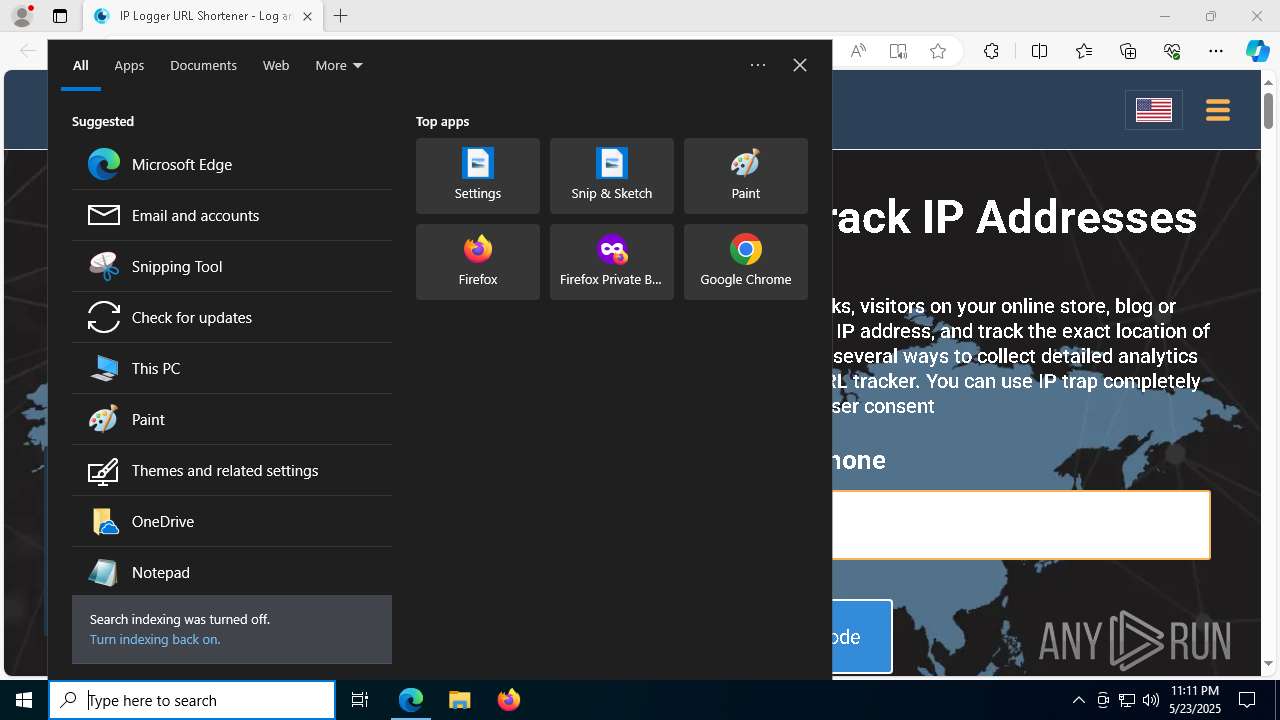
Task: Launch Firefox Private Browsing tile
Action: [612, 262]
